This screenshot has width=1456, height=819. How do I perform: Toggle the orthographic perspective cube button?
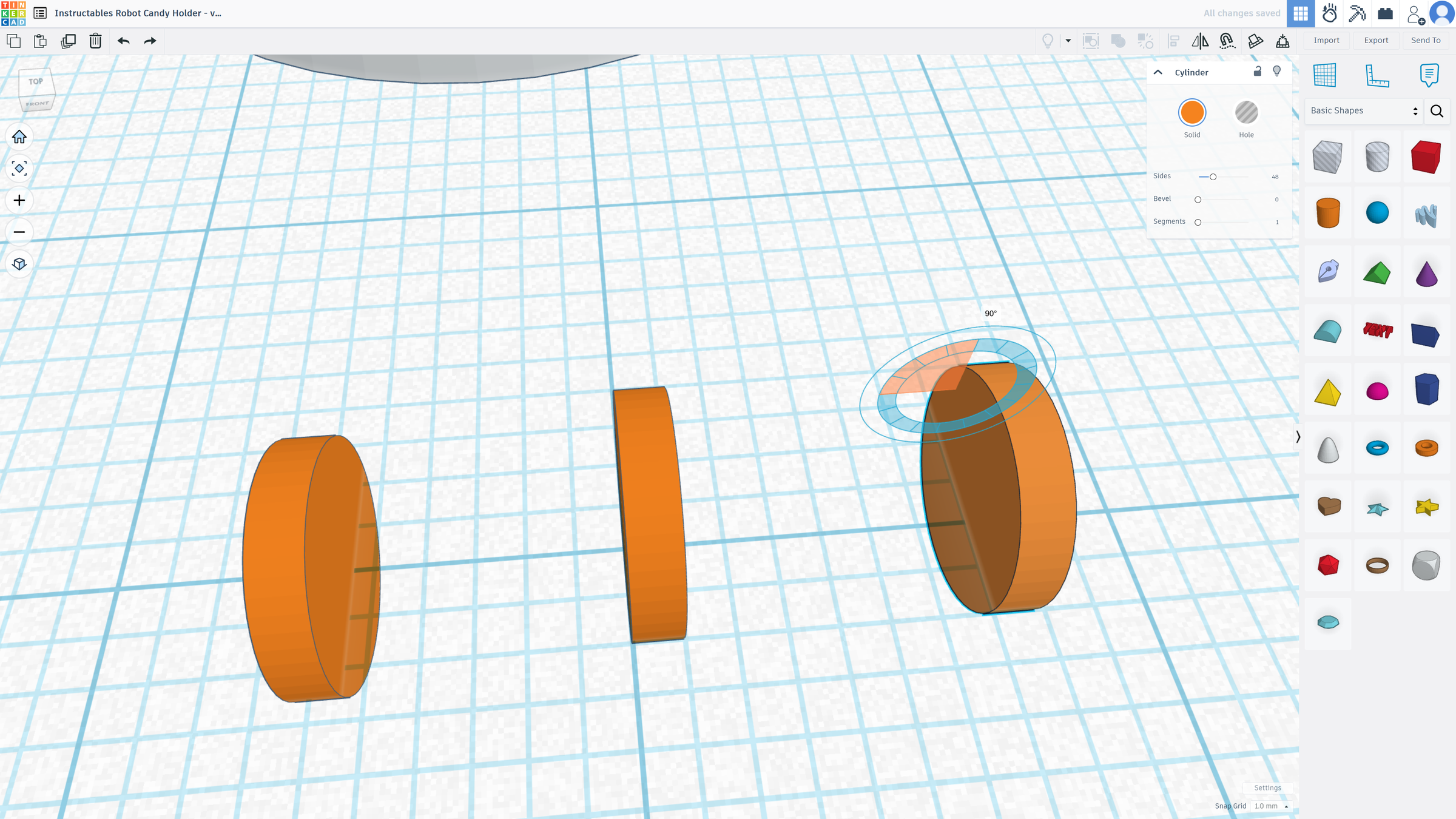pyautogui.click(x=19, y=264)
